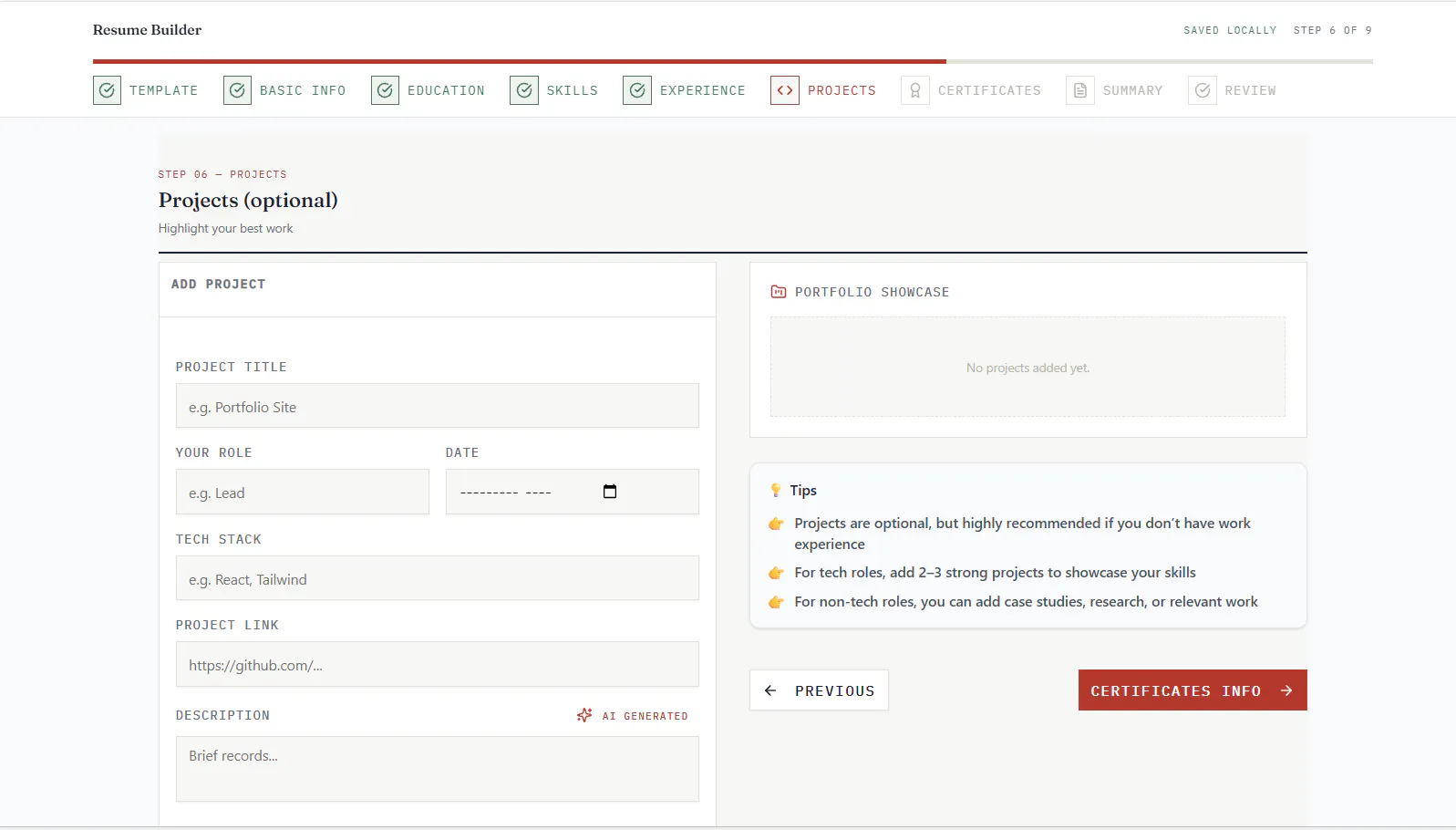This screenshot has width=1456, height=830.
Task: Click the Portfolio Showcase folder icon
Action: (779, 292)
